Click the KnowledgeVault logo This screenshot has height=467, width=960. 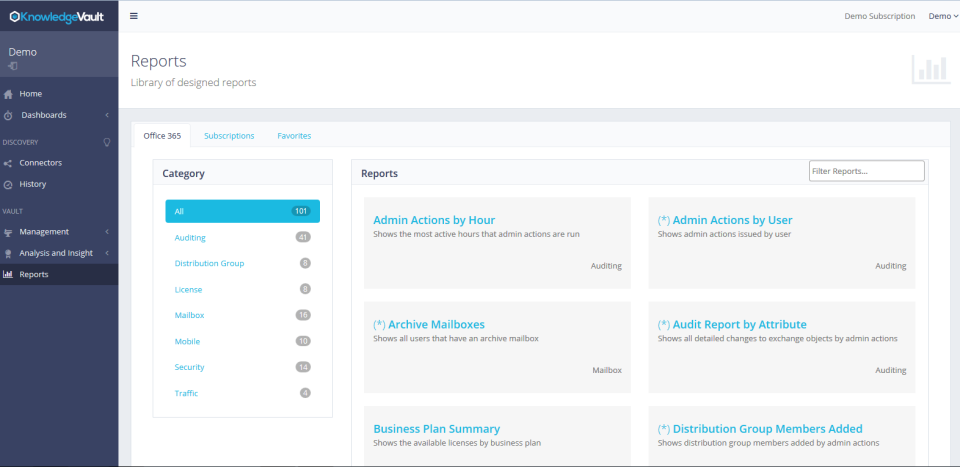56,17
